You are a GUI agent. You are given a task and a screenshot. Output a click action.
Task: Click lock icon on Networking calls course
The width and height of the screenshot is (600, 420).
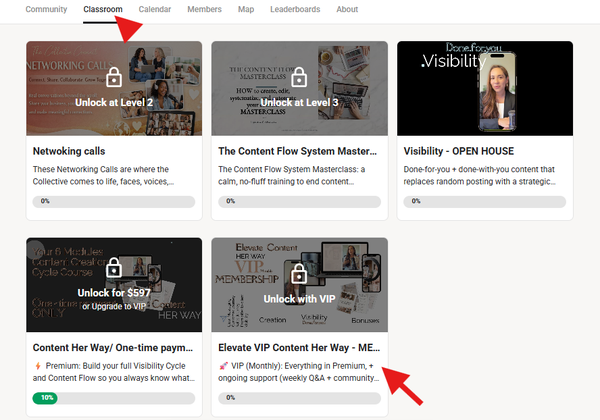click(x=113, y=77)
